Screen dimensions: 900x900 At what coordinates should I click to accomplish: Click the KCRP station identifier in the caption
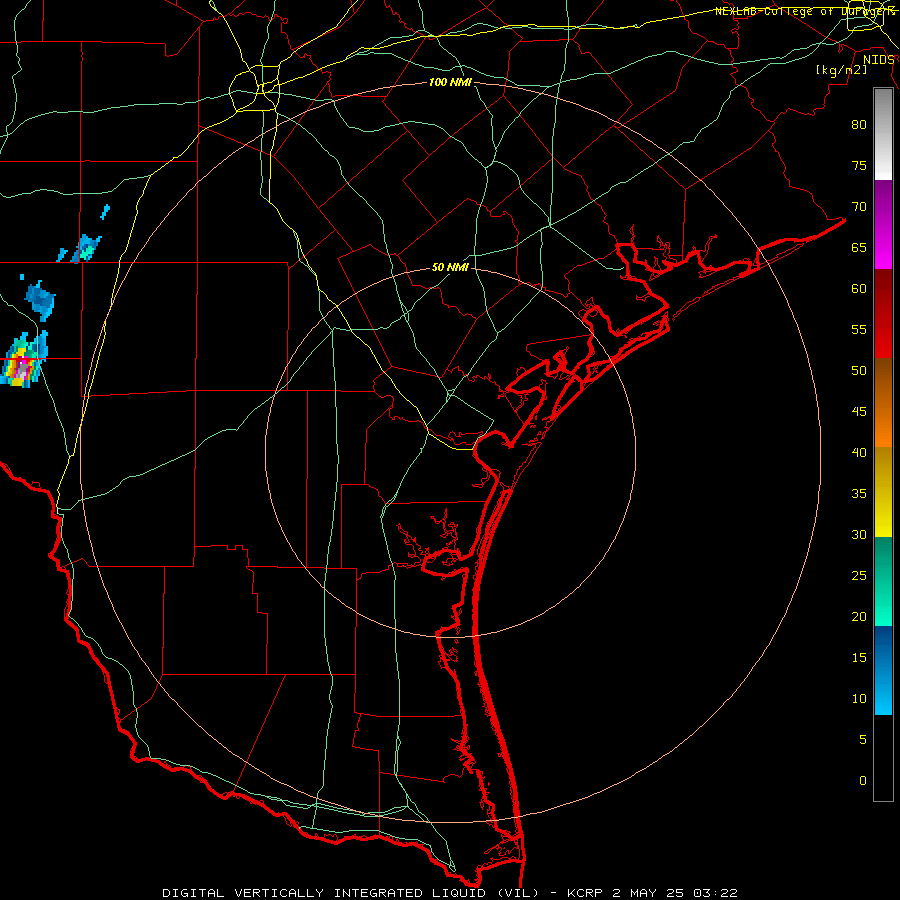click(x=585, y=893)
